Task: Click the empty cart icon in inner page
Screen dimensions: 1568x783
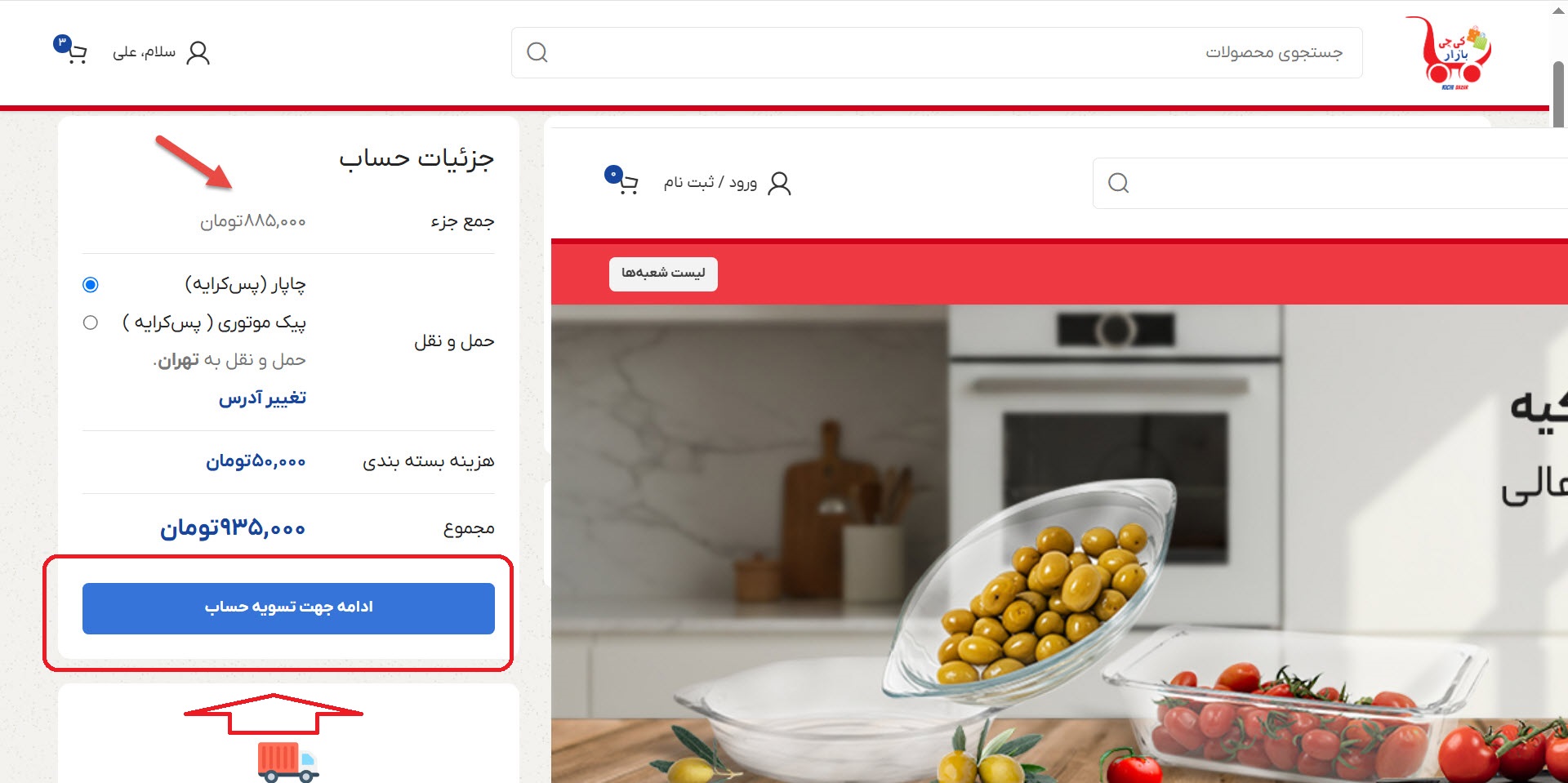Action: [x=622, y=180]
